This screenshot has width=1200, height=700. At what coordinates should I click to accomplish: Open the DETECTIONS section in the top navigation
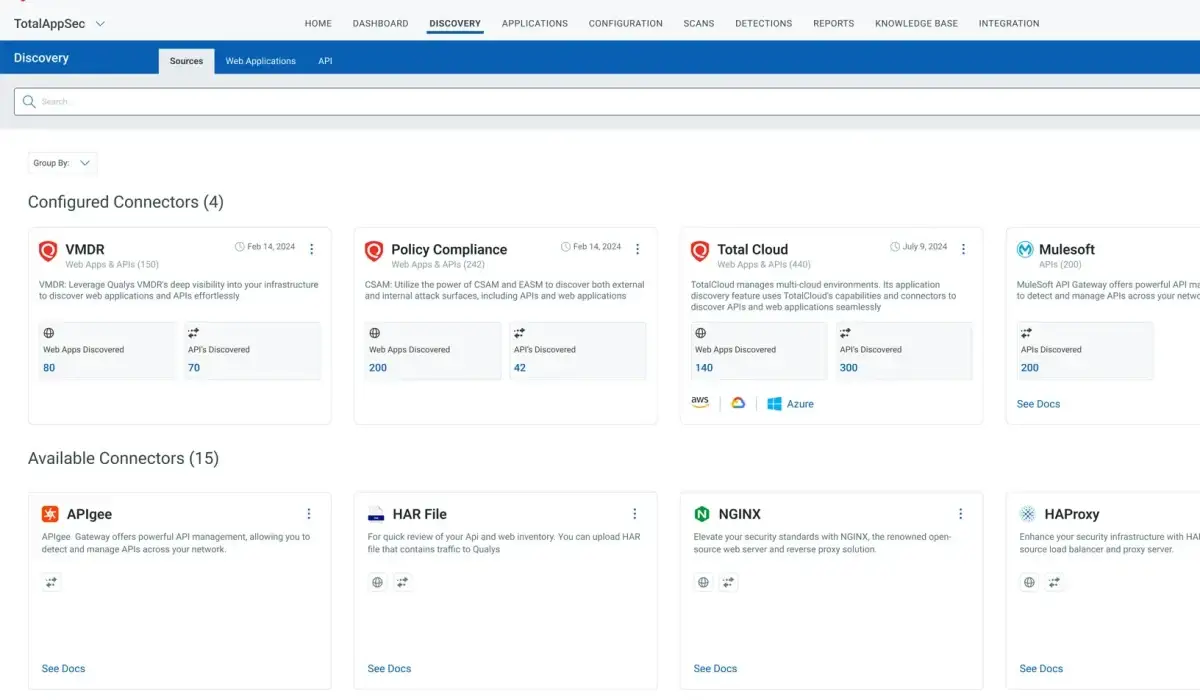(763, 23)
